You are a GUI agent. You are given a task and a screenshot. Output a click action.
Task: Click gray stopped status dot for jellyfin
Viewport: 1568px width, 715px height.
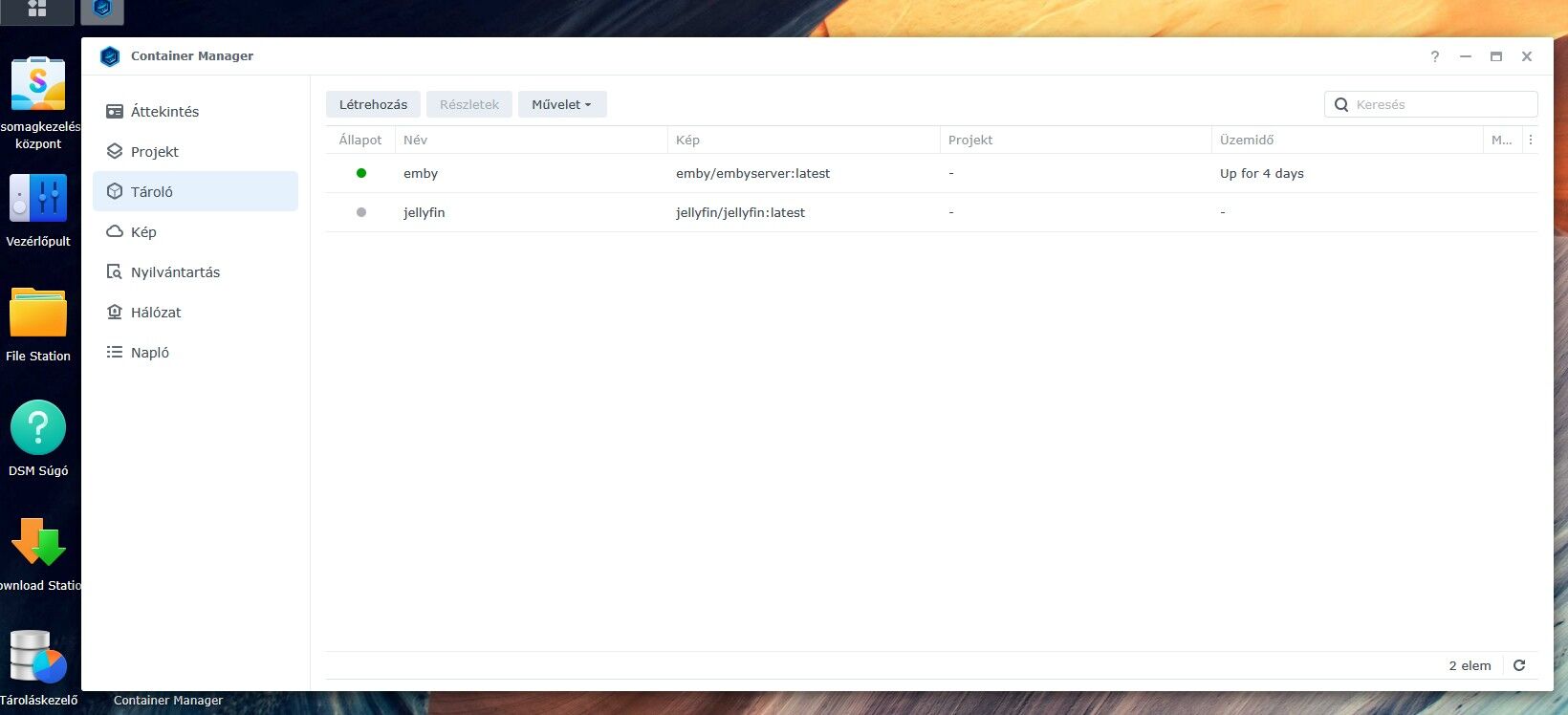361,212
